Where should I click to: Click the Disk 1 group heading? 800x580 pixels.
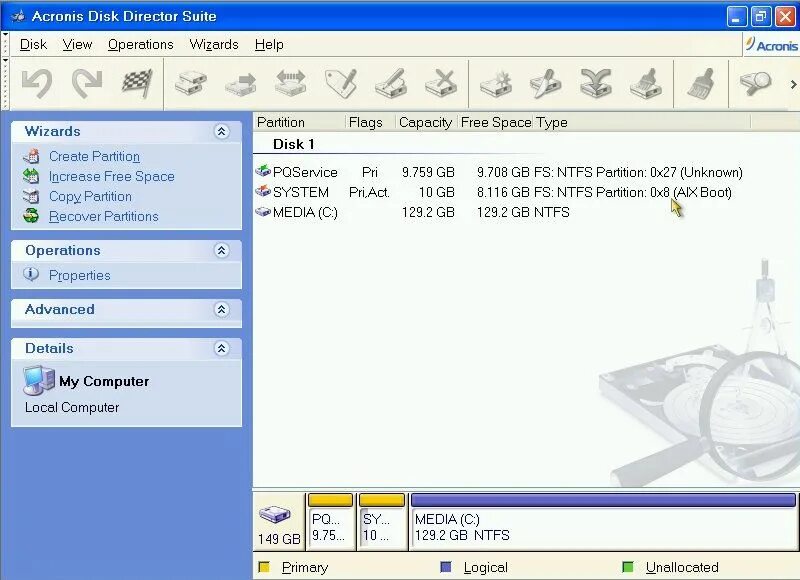point(293,144)
